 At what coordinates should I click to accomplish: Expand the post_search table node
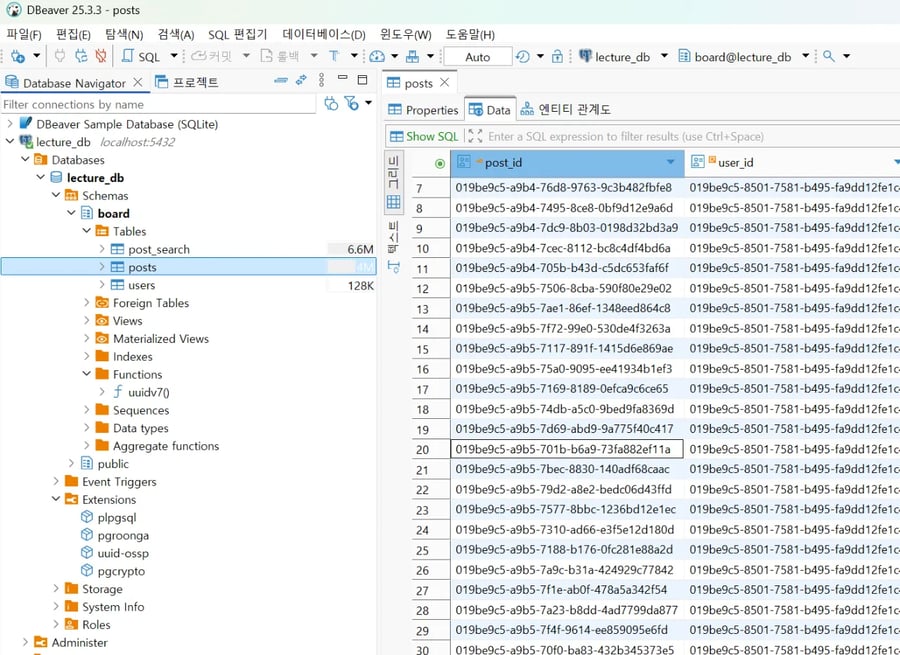(x=102, y=249)
